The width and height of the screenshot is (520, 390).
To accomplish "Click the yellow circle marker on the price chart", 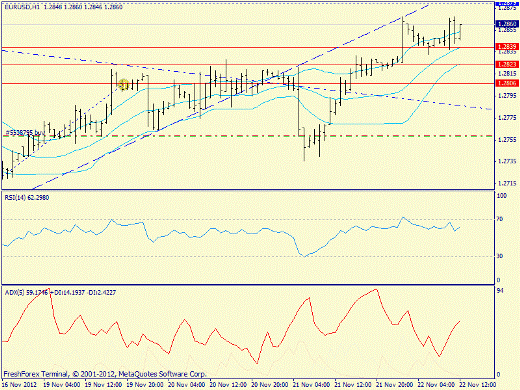I will point(123,84).
